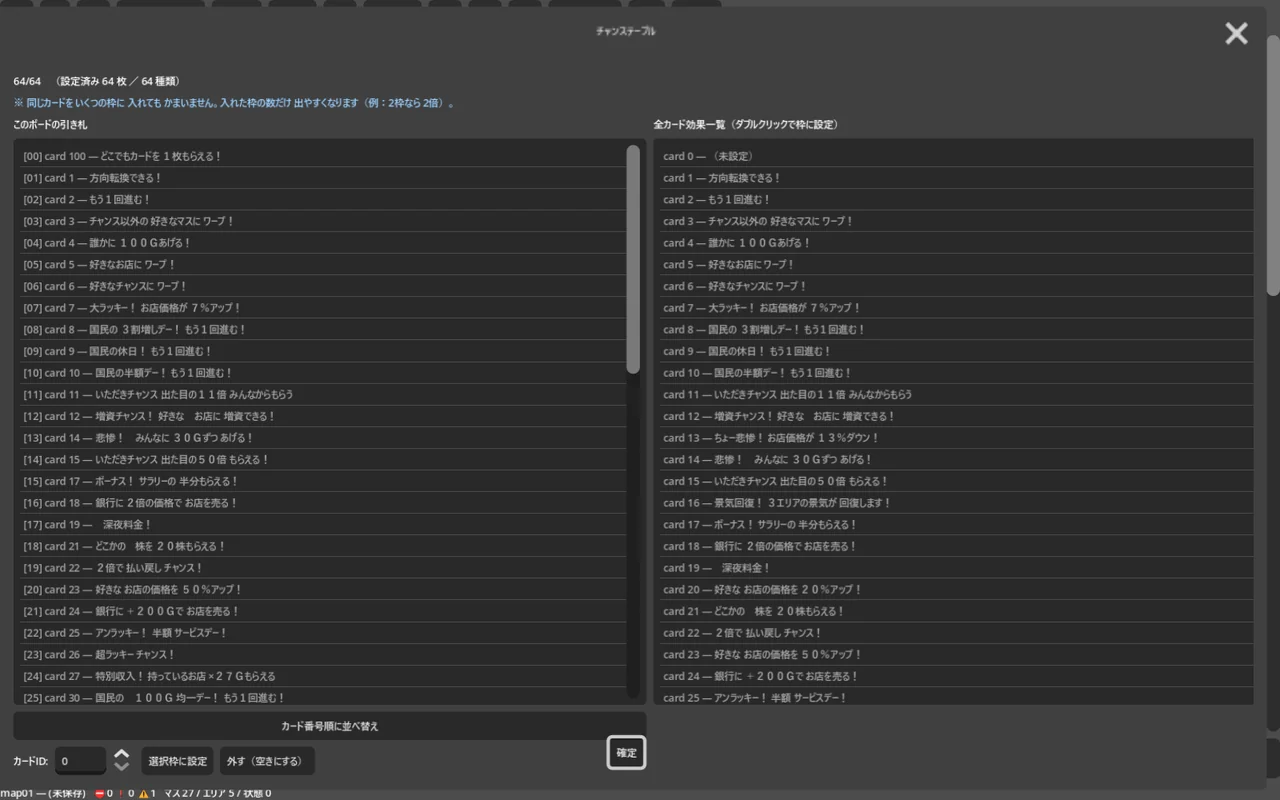This screenshot has width=1280, height=800.
Task: Select card 8 国民の３割増しデー in all-cards list
Action: pyautogui.click(x=956, y=330)
